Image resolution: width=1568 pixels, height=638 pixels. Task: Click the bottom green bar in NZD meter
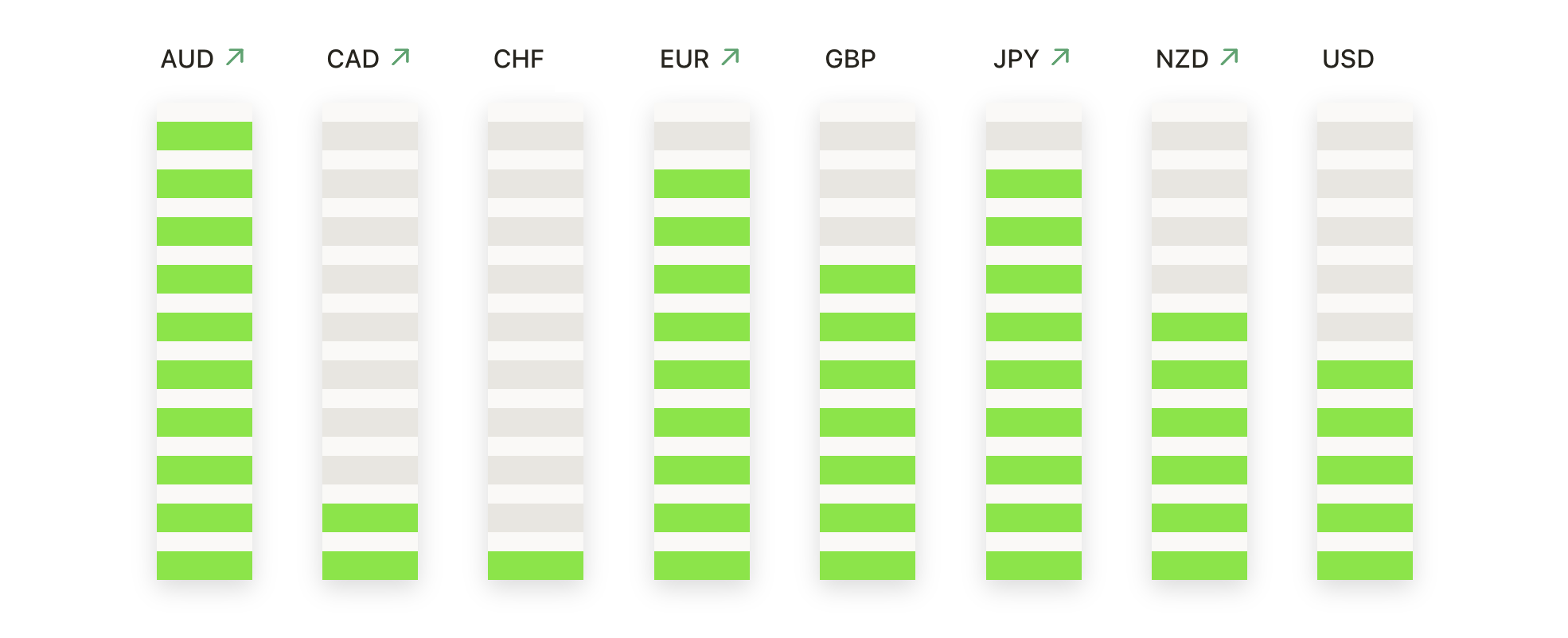coord(1199,566)
